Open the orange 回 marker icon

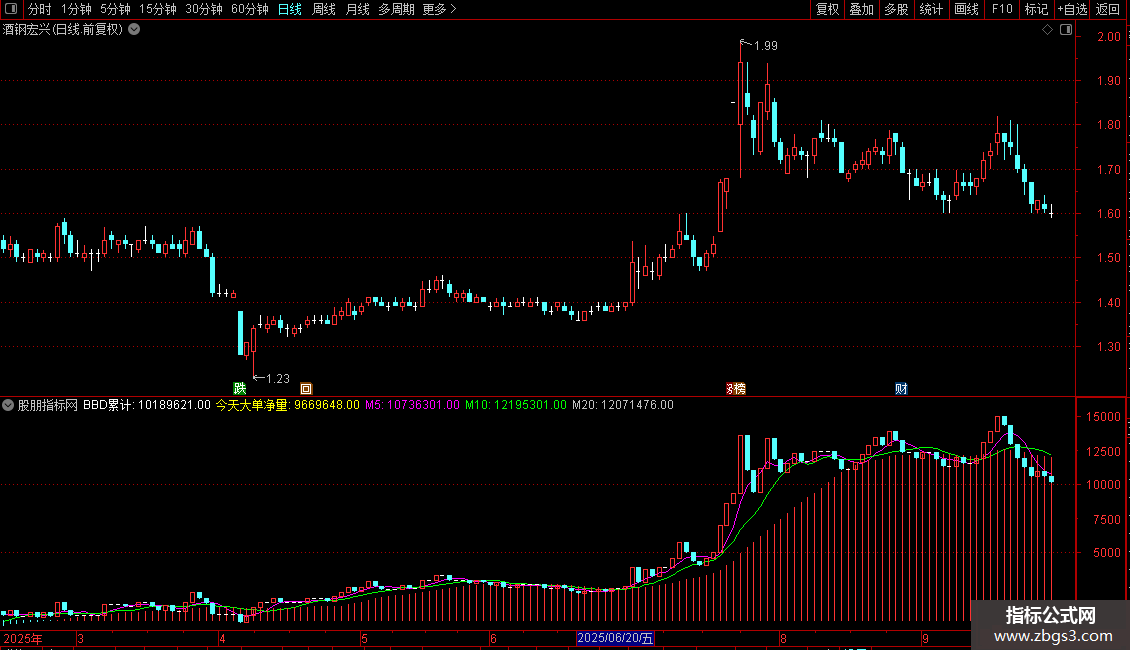[306, 388]
